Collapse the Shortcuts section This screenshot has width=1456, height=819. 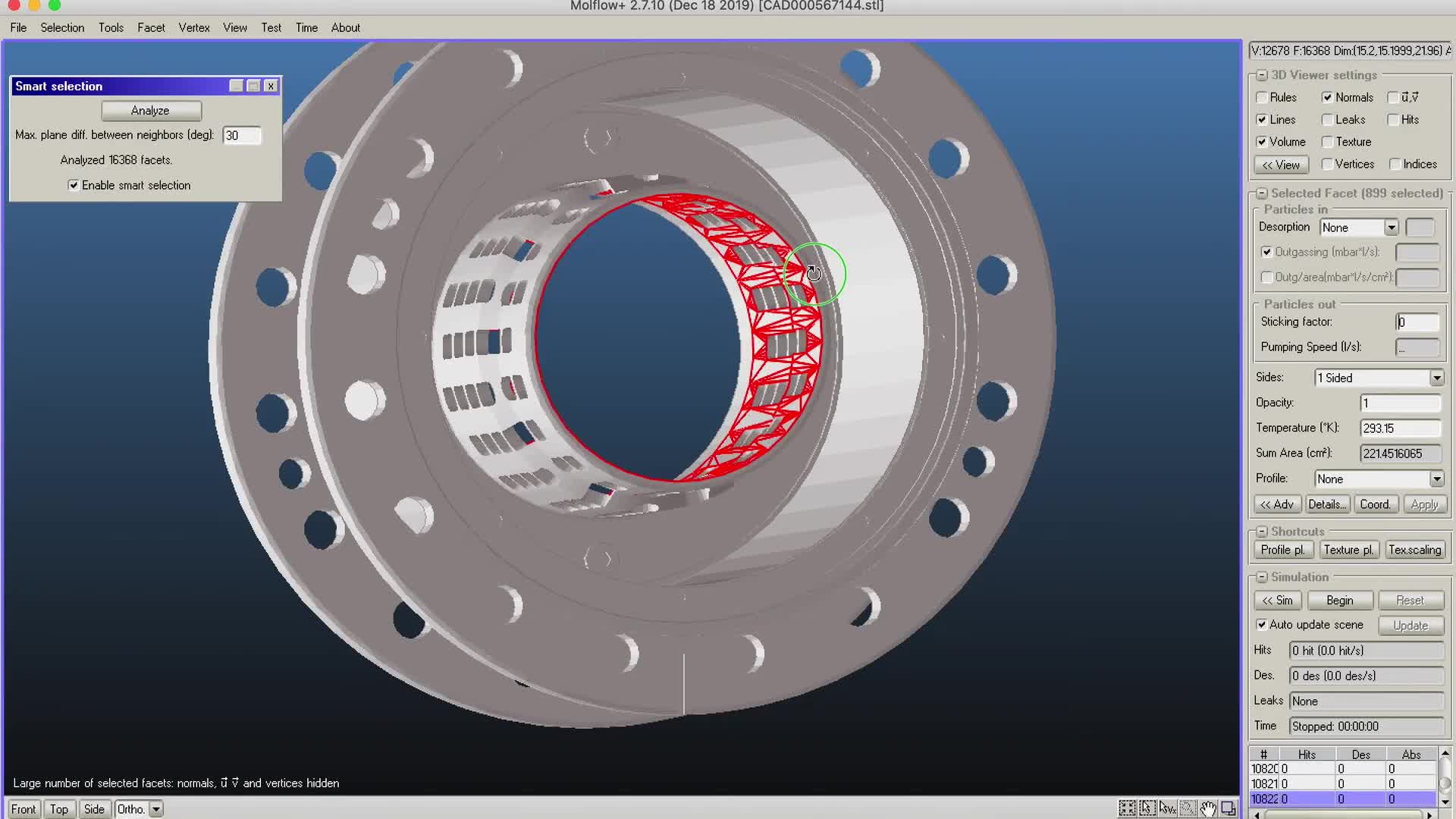point(1261,532)
